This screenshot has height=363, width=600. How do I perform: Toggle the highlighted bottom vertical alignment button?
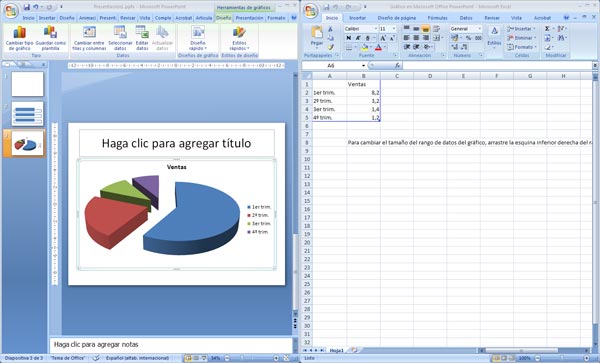coord(425,29)
